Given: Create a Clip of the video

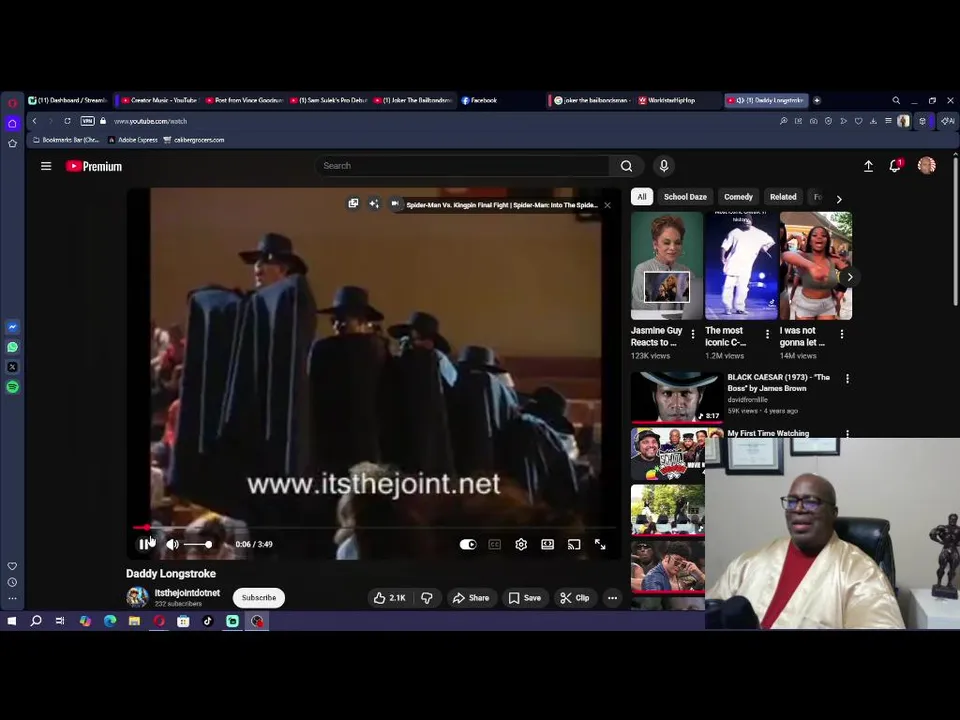Looking at the screenshot, I should 574,598.
